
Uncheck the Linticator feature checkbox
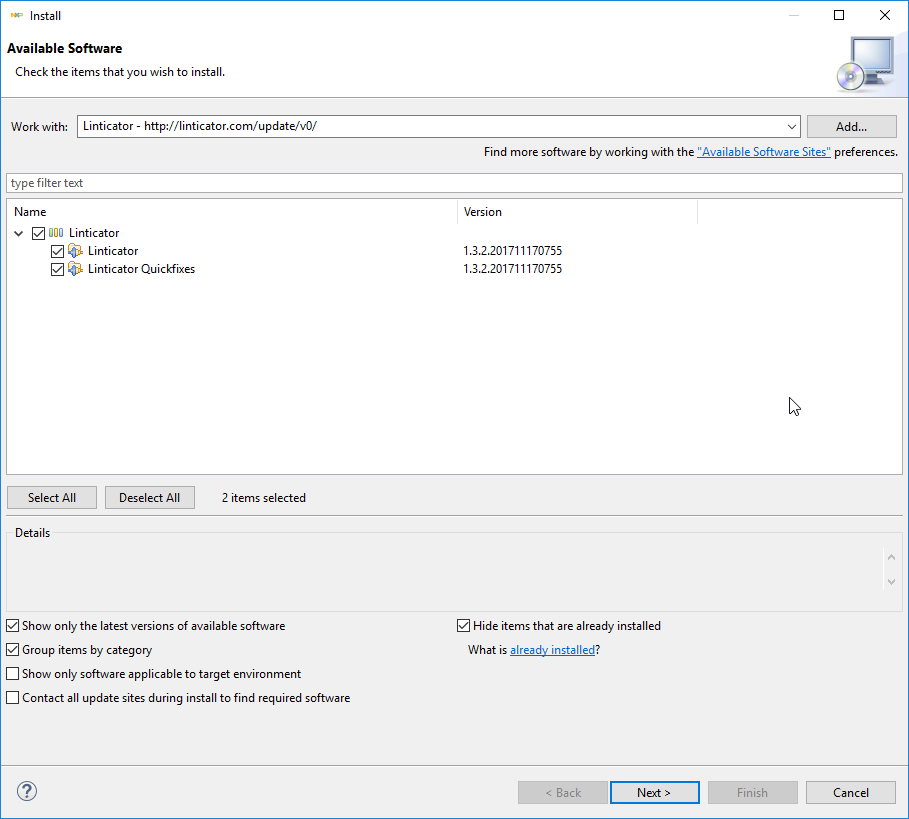click(57, 251)
